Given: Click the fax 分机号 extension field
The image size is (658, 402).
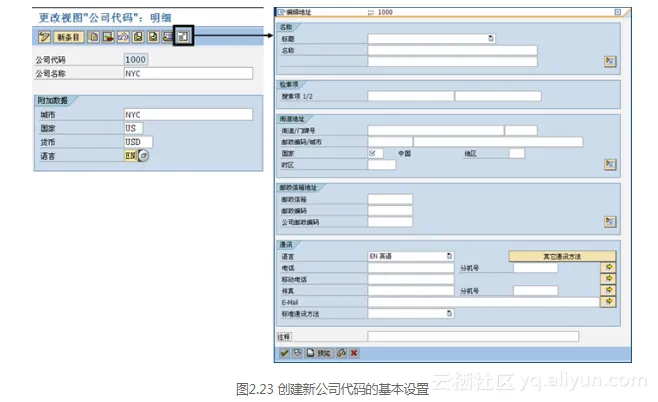Looking at the screenshot, I should (535, 290).
